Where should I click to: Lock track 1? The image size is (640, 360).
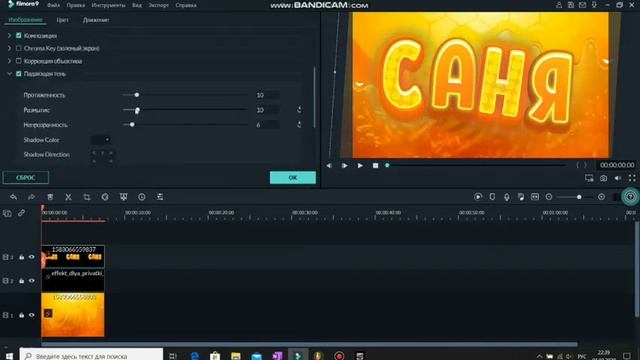coord(21,315)
